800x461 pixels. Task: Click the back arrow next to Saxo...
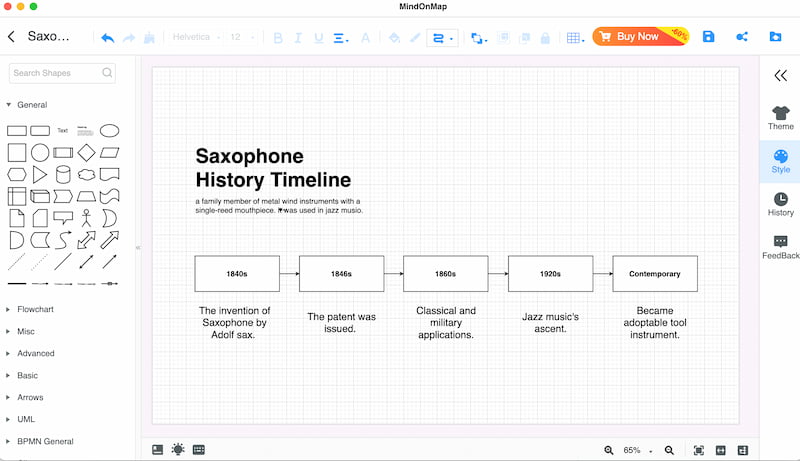click(x=11, y=37)
